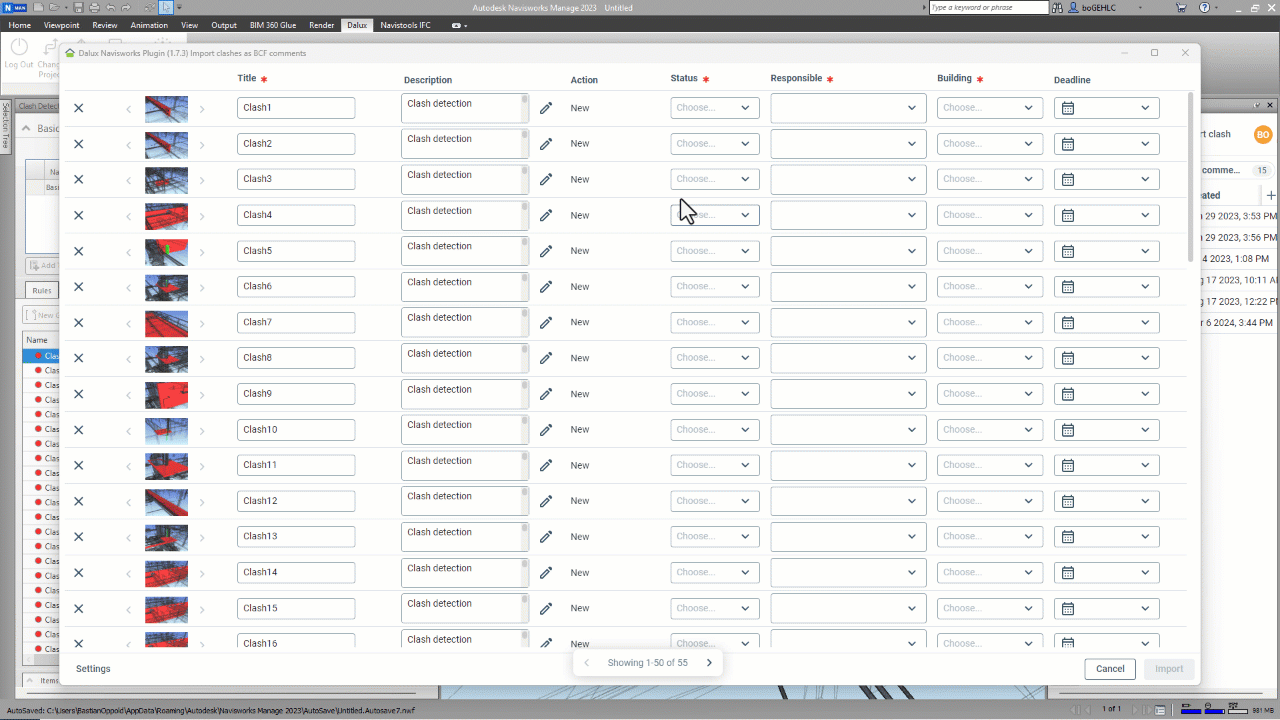Click the dialog vertical scrollbar
Screen dimensions: 1280x720
[1190, 180]
